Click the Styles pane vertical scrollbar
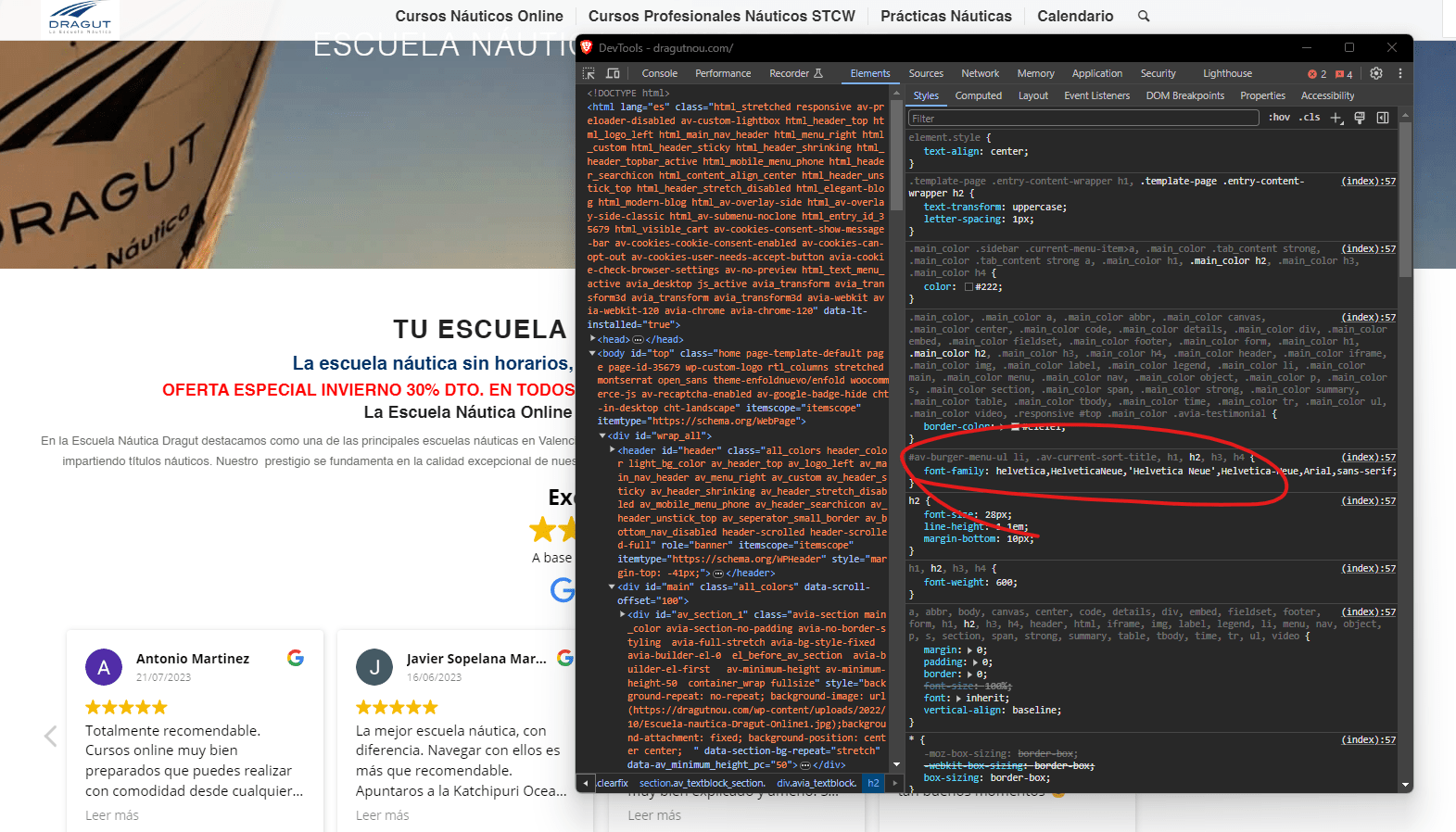1456x832 pixels. (x=1405, y=199)
